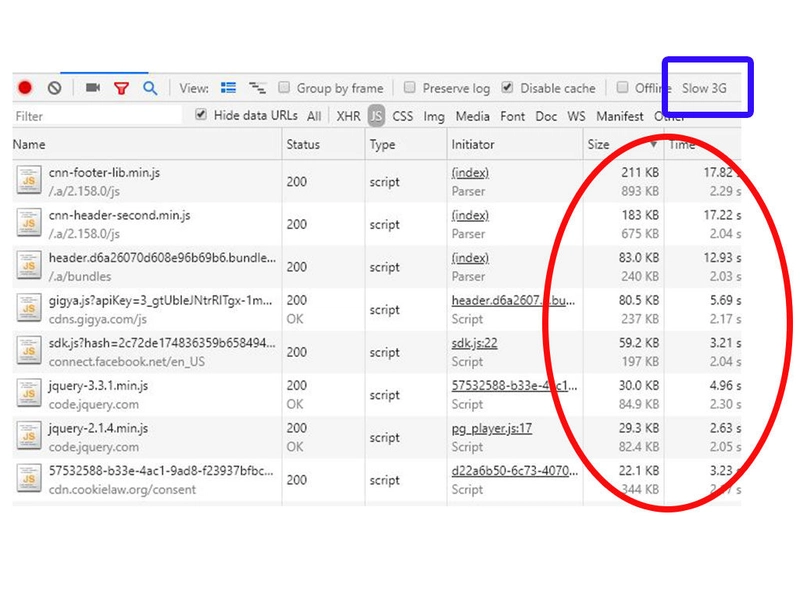This screenshot has width=800, height=600.
Task: Switch to large request rows view
Action: click(228, 88)
